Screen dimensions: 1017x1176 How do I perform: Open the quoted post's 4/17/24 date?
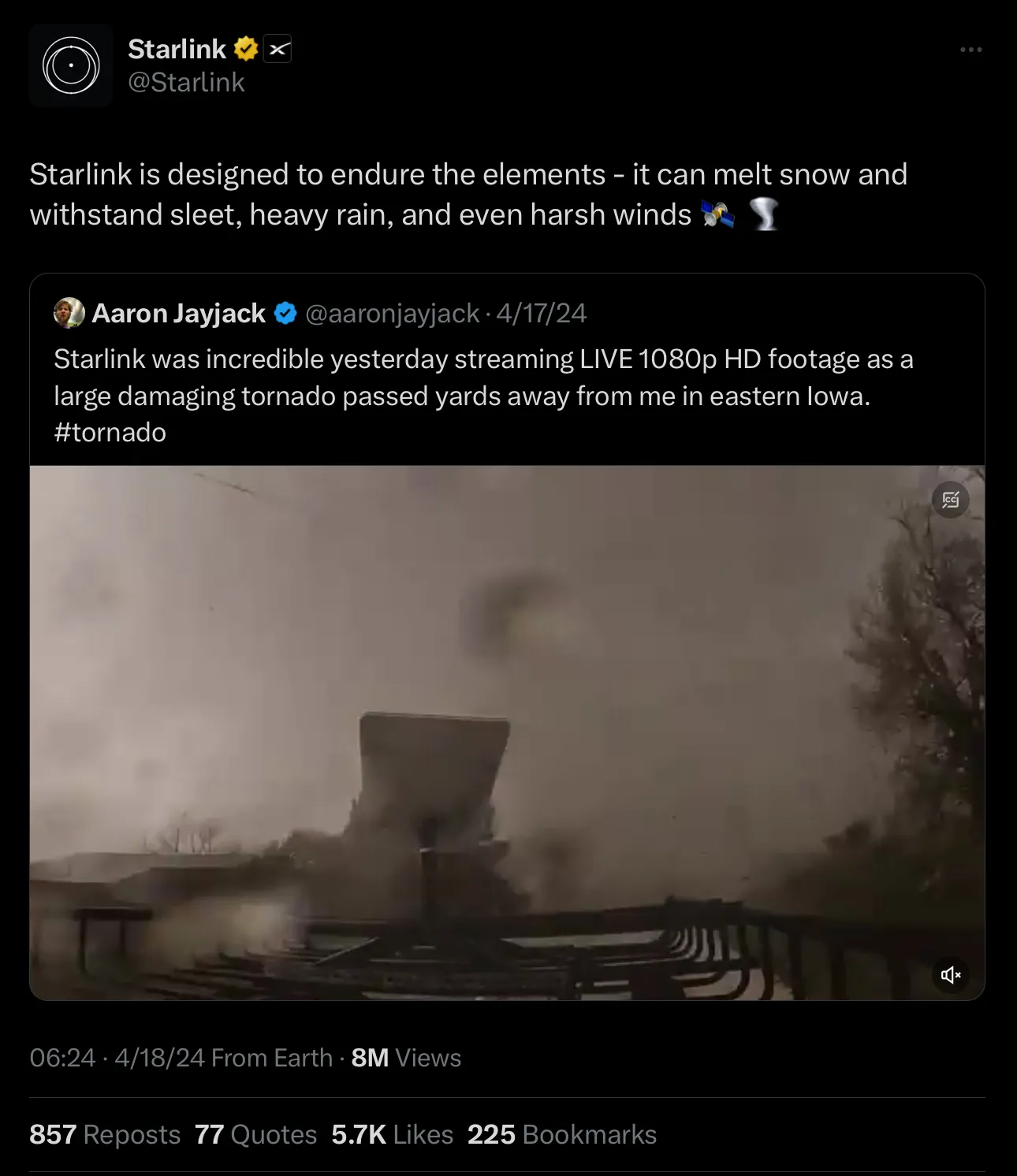pos(542,314)
